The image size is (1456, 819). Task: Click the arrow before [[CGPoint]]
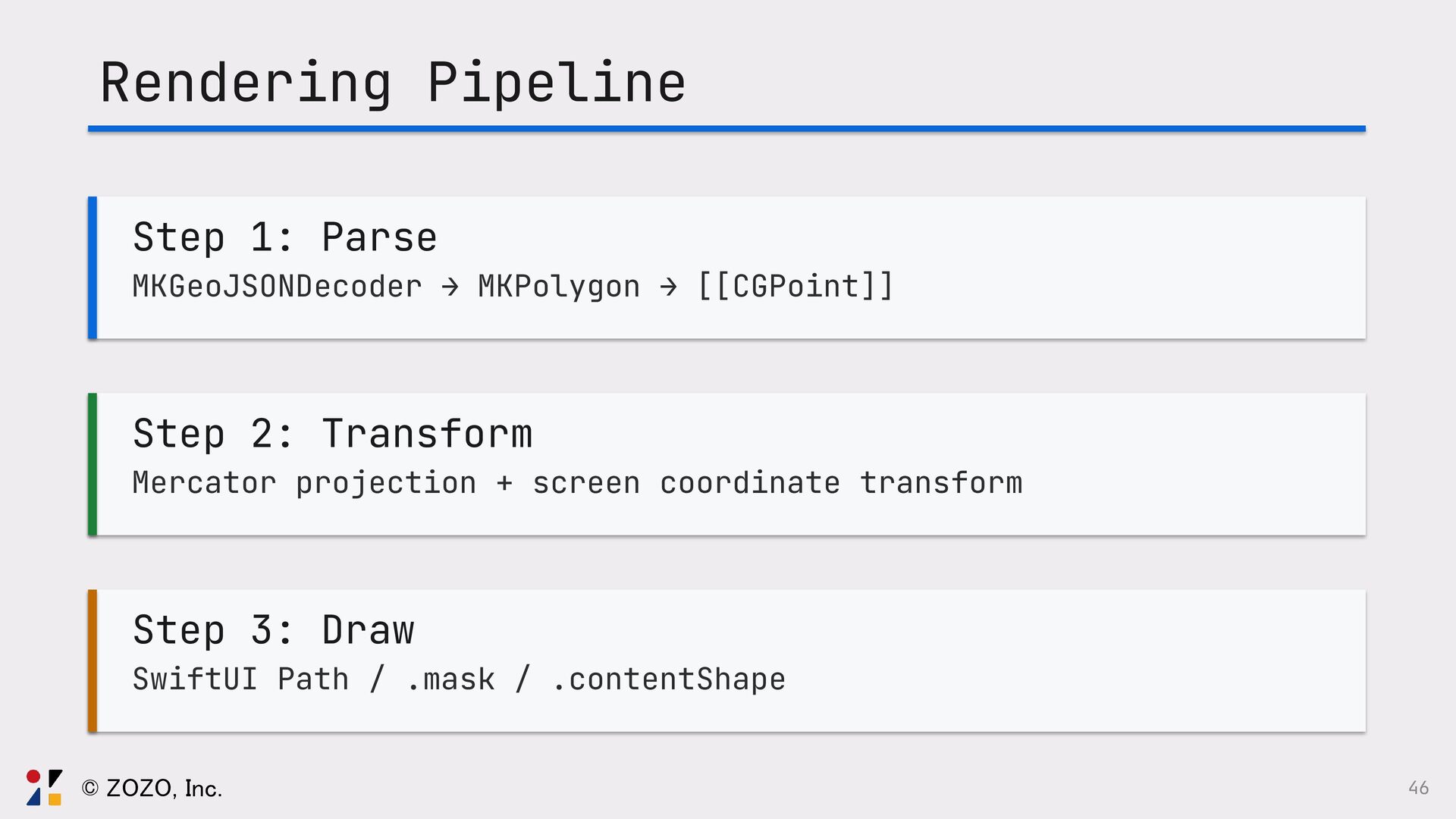[668, 287]
